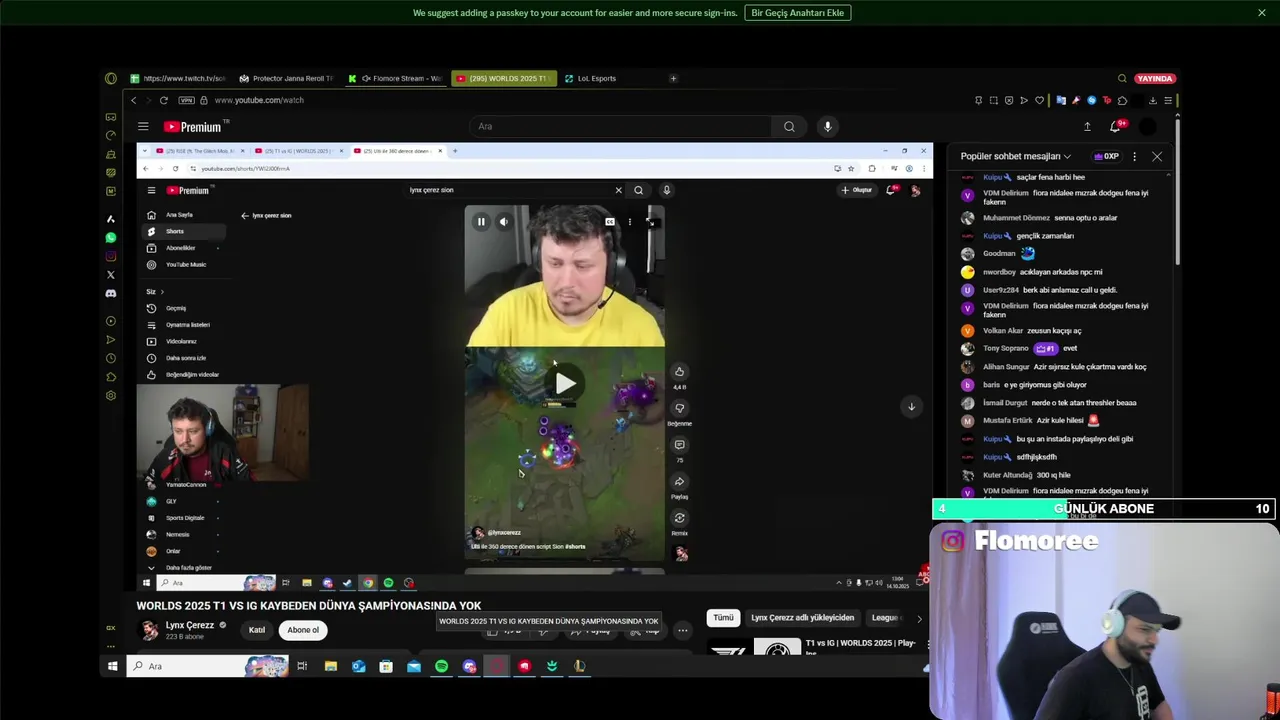Screen dimensions: 1280x720
Task: Switch to the Protector Janna Reroll tab
Action: pyautogui.click(x=286, y=78)
